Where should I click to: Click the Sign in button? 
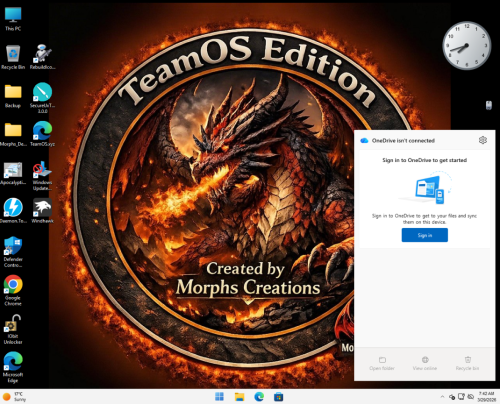[x=424, y=235]
